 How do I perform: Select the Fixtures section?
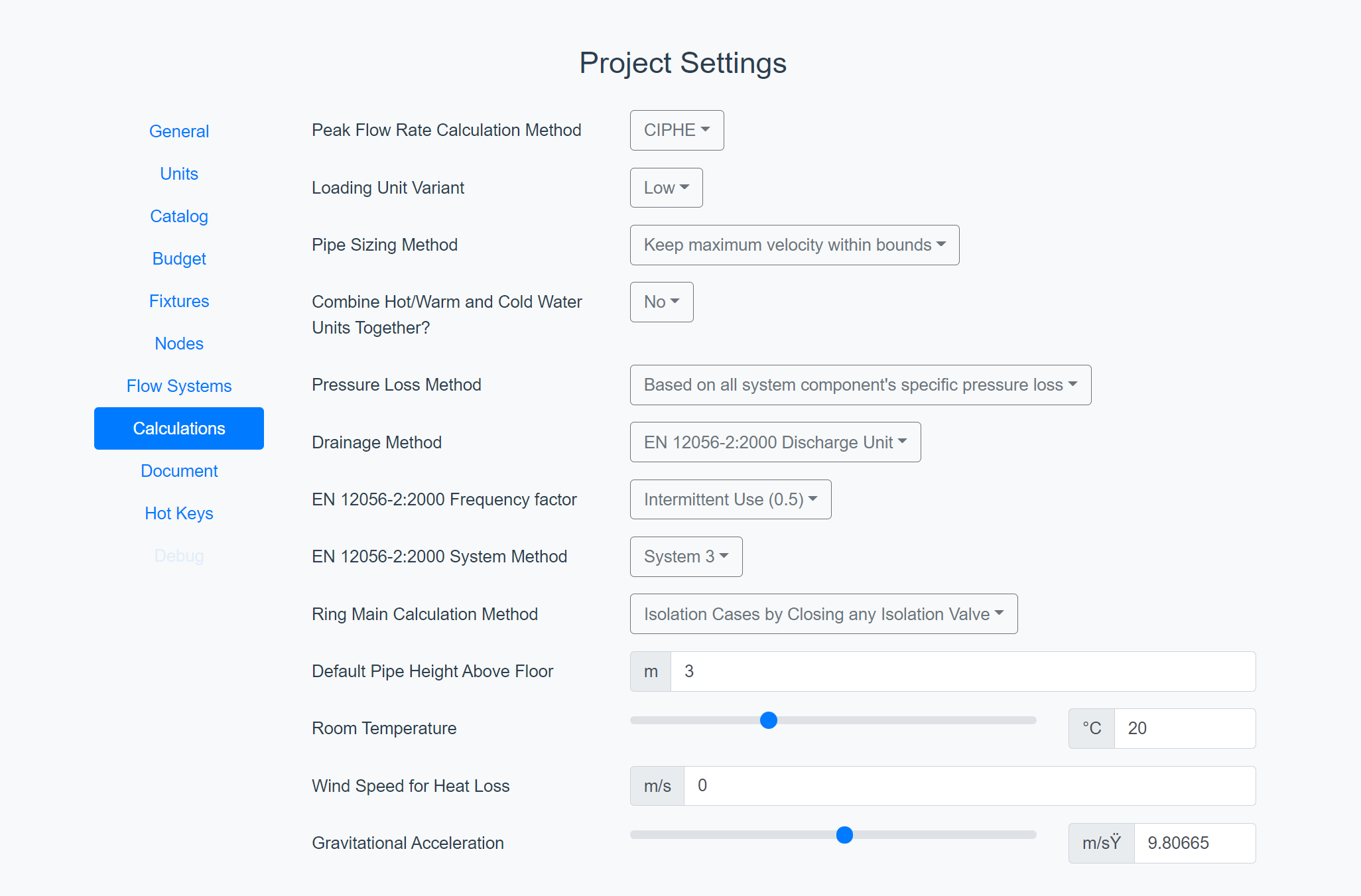click(x=178, y=301)
